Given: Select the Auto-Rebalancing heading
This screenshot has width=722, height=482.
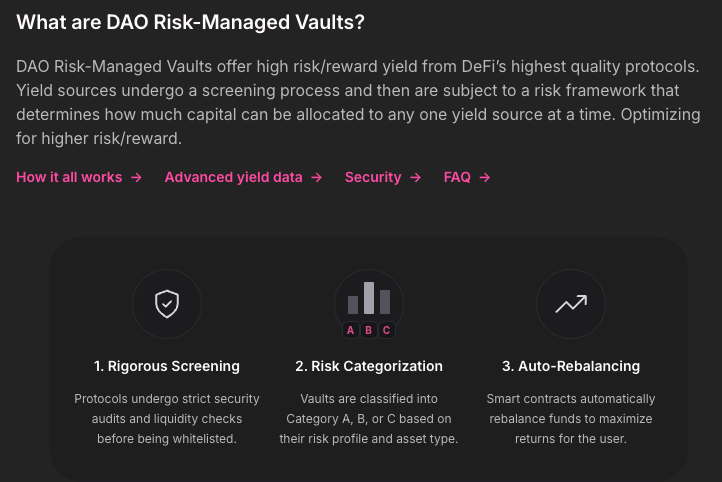Looking at the screenshot, I should pyautogui.click(x=571, y=366).
